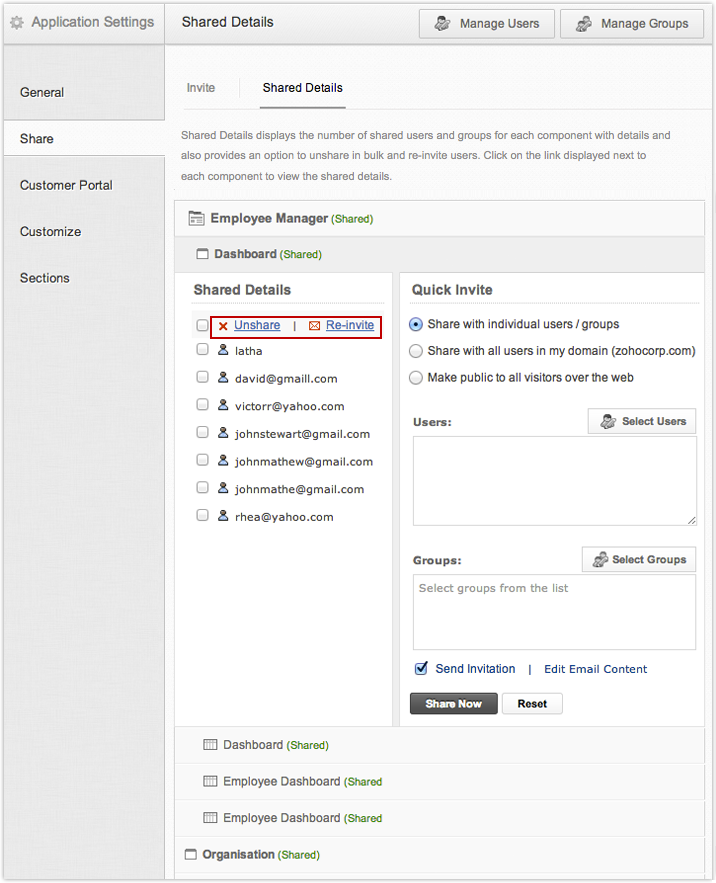Image resolution: width=716 pixels, height=883 pixels.
Task: Click the user icon beside latha
Action: coord(223,351)
